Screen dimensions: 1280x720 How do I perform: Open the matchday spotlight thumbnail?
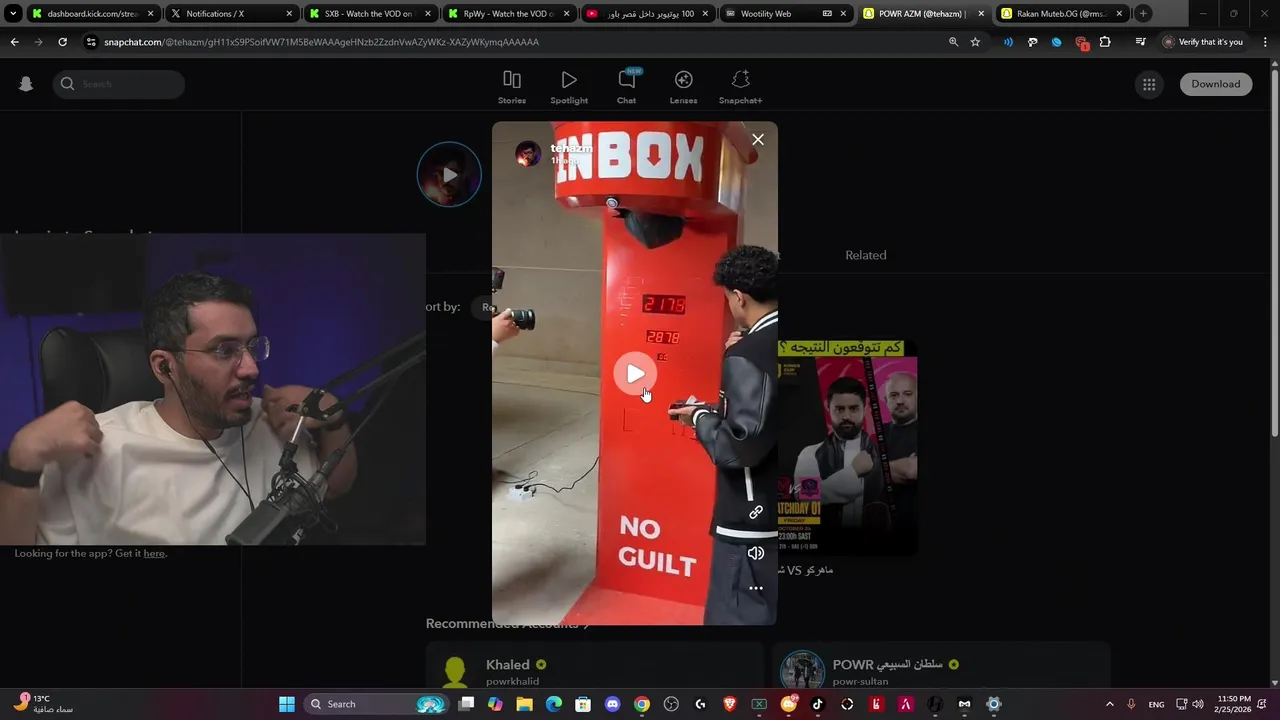pyautogui.click(x=847, y=448)
